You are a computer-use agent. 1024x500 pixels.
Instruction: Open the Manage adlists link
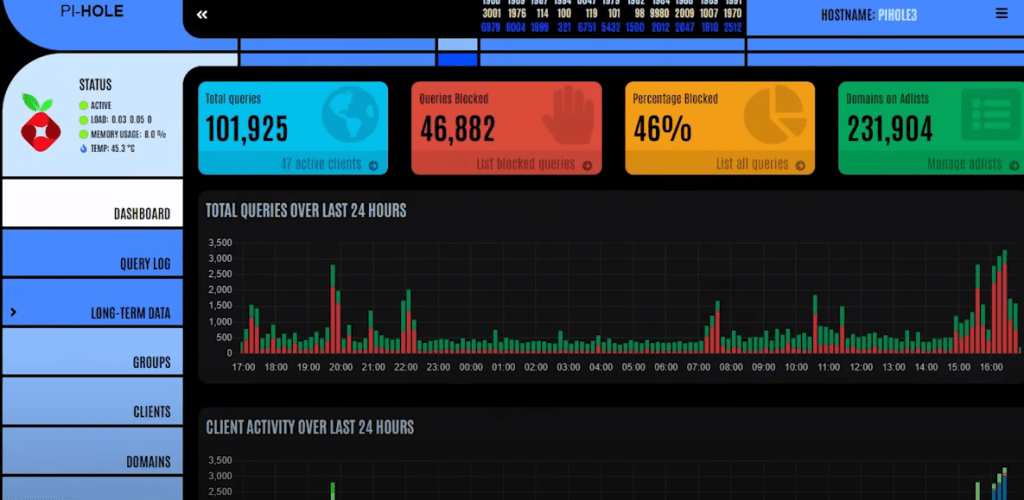tap(966, 164)
